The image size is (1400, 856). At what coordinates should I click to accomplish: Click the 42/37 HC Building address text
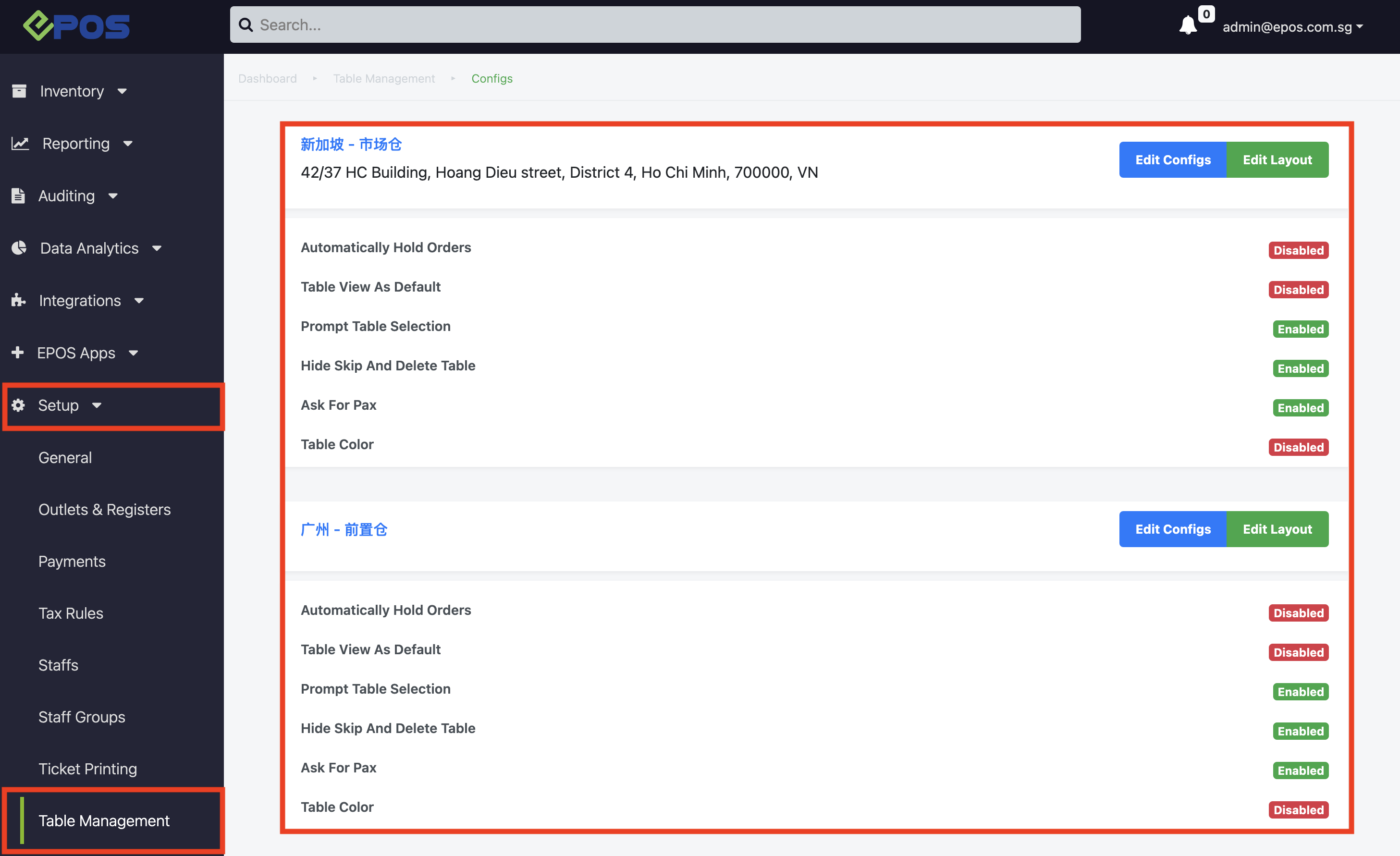pyautogui.click(x=559, y=172)
